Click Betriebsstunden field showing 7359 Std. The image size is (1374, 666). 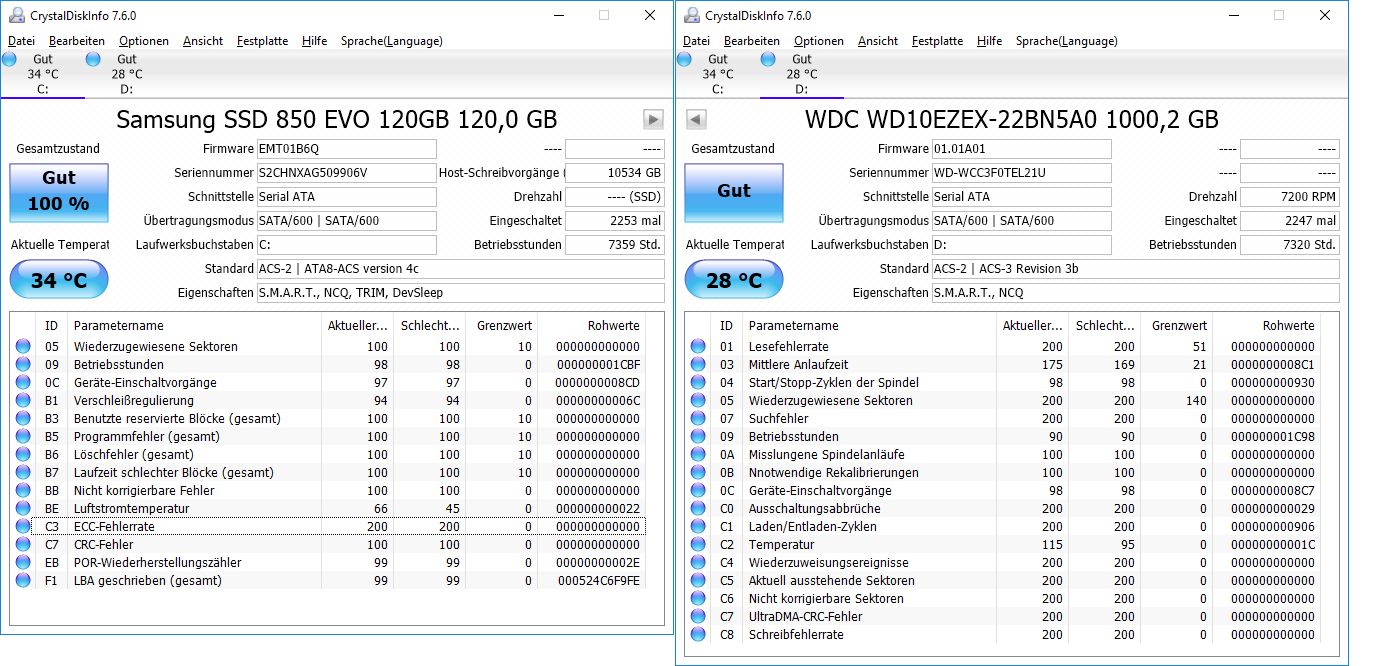615,245
